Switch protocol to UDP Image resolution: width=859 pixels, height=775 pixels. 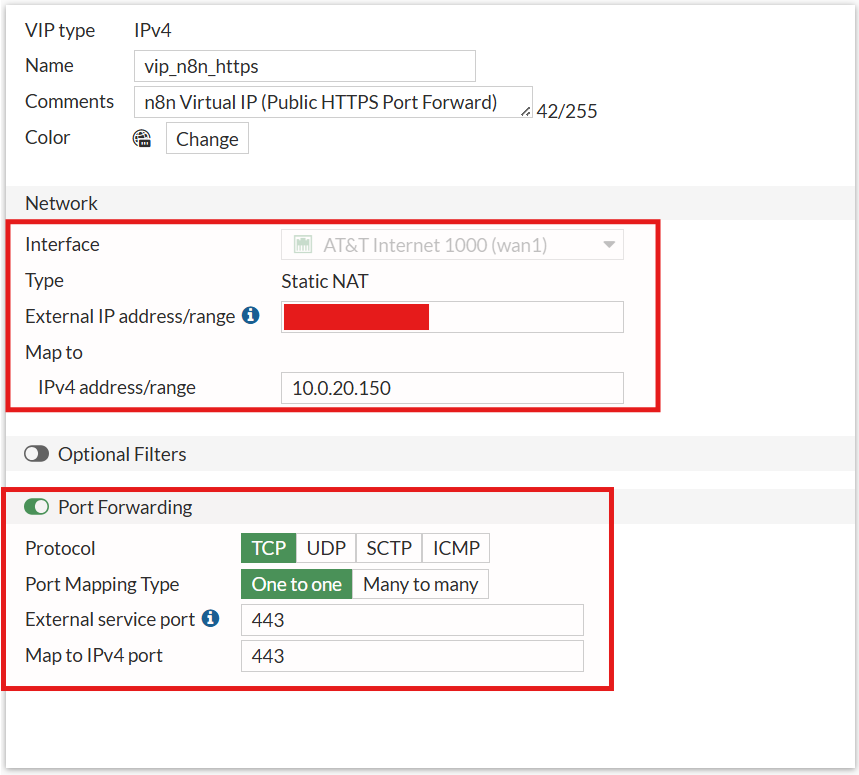point(326,548)
